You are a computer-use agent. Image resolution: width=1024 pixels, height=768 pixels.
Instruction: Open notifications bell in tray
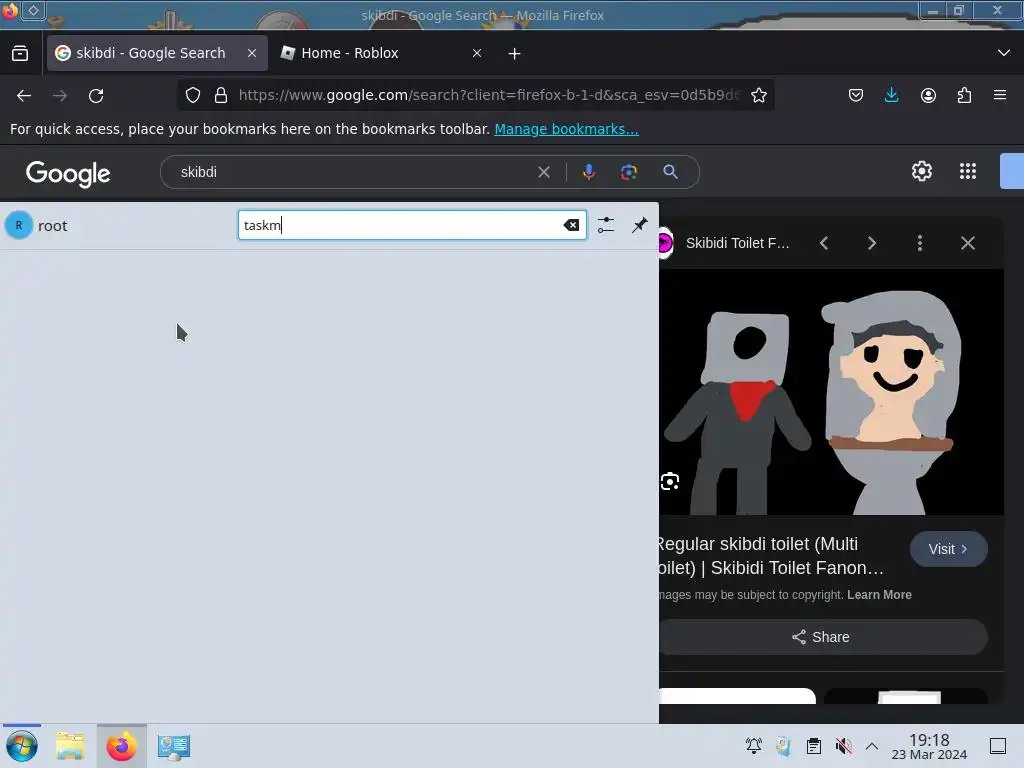click(754, 746)
